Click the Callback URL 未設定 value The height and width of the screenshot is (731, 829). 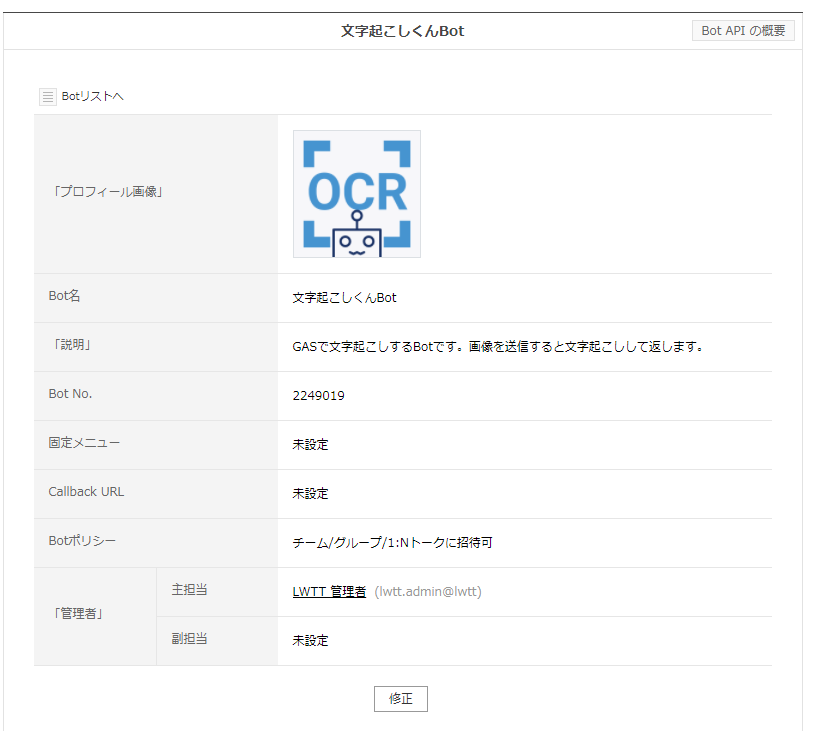(x=310, y=494)
